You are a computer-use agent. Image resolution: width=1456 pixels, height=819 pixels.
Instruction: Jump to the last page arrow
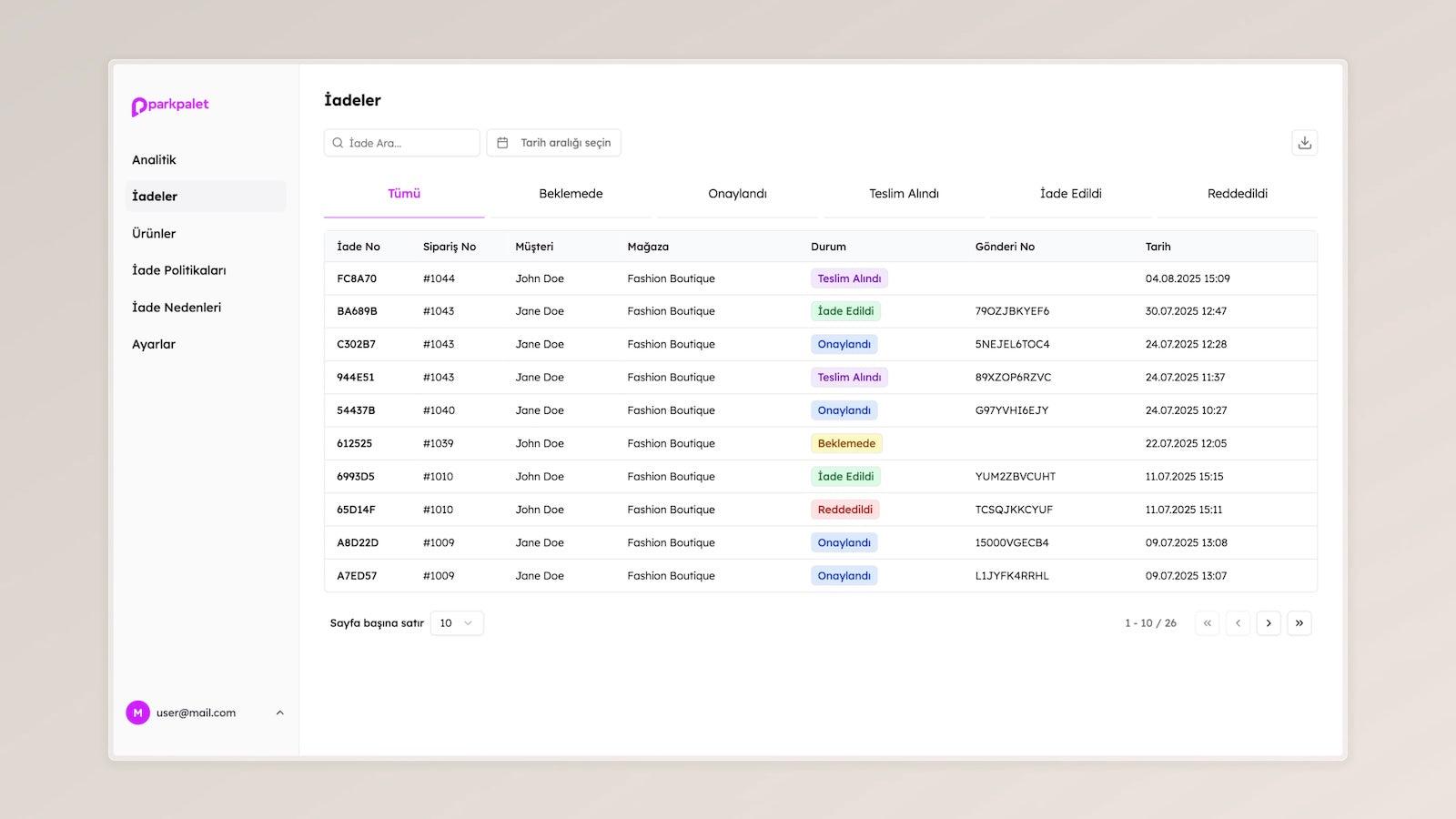pos(1299,623)
